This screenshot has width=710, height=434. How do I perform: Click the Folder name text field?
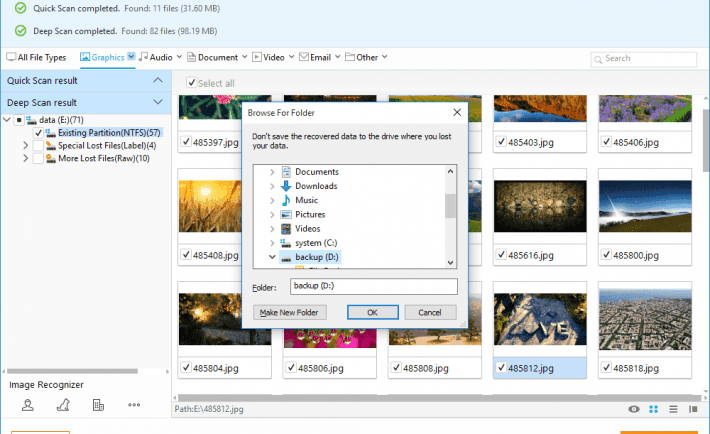(371, 287)
